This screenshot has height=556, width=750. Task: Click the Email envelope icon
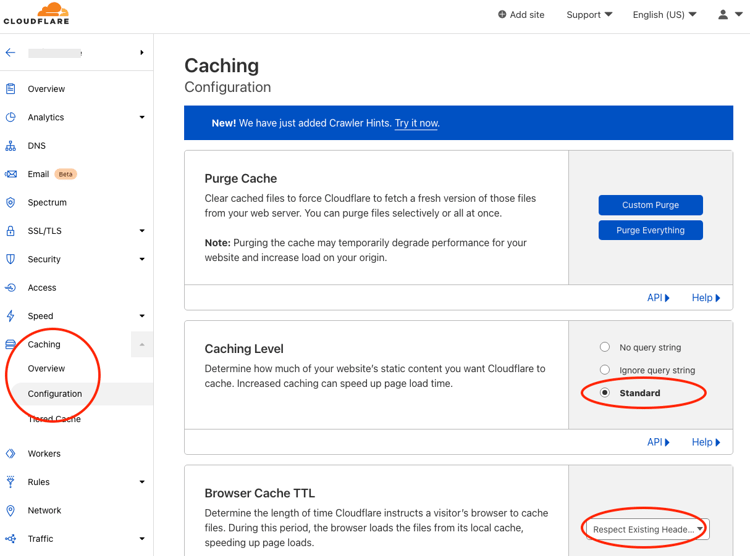tap(11, 174)
